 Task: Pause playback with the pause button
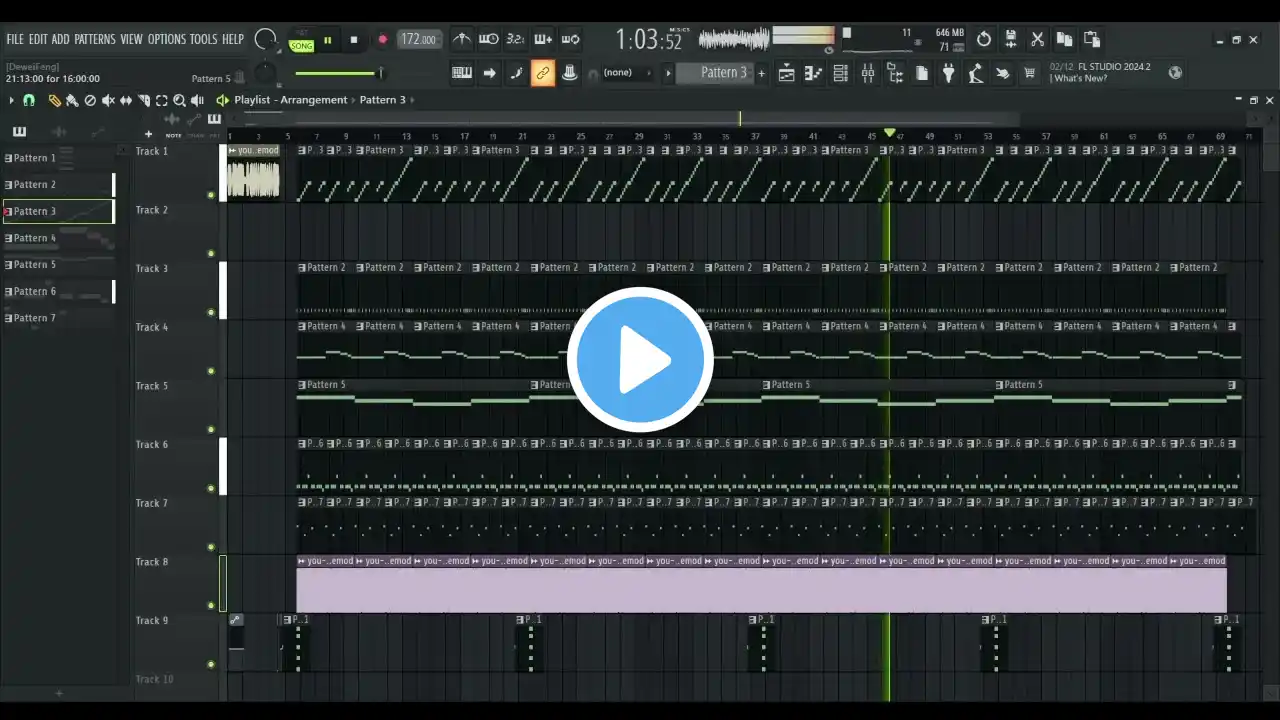pyautogui.click(x=327, y=40)
